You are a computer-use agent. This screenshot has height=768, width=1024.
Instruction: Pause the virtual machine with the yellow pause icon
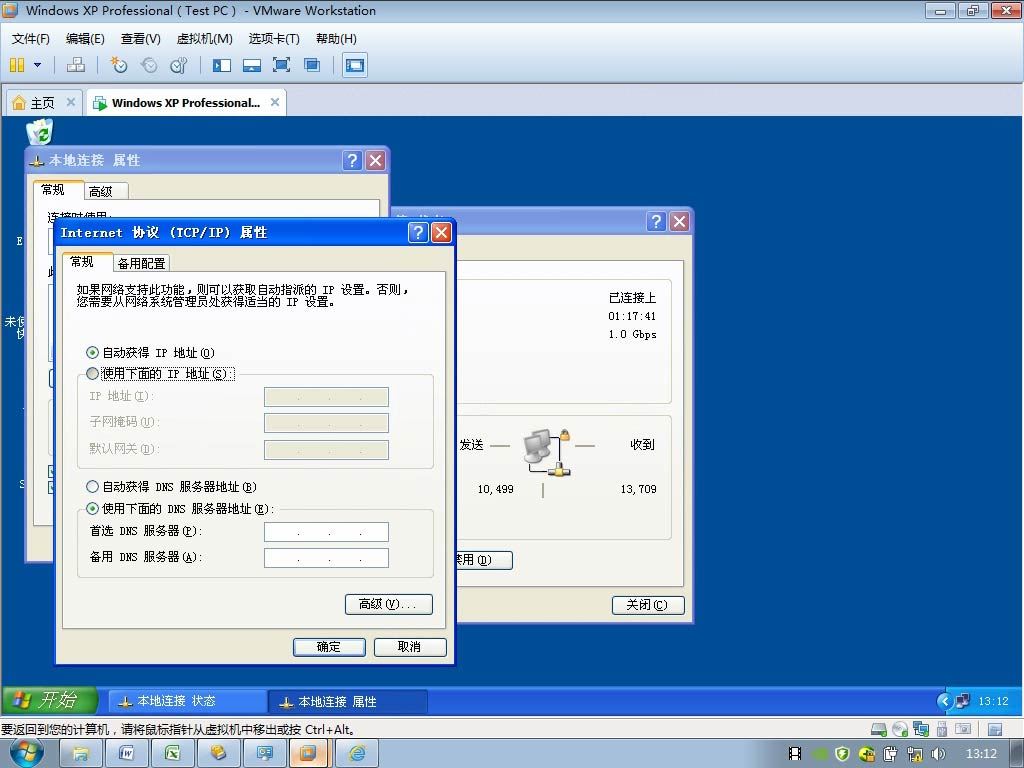[17, 65]
